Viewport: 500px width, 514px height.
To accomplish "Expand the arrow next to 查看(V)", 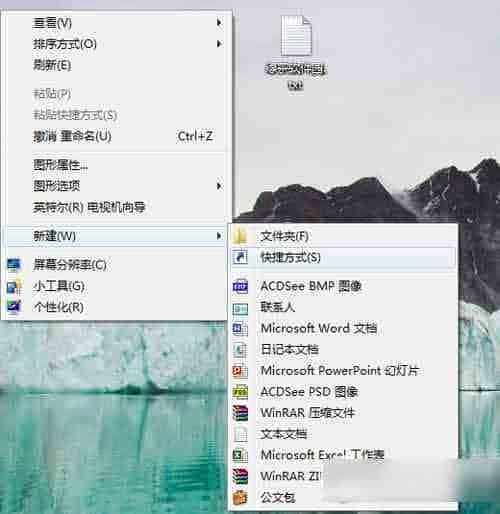I will pyautogui.click(x=219, y=23).
